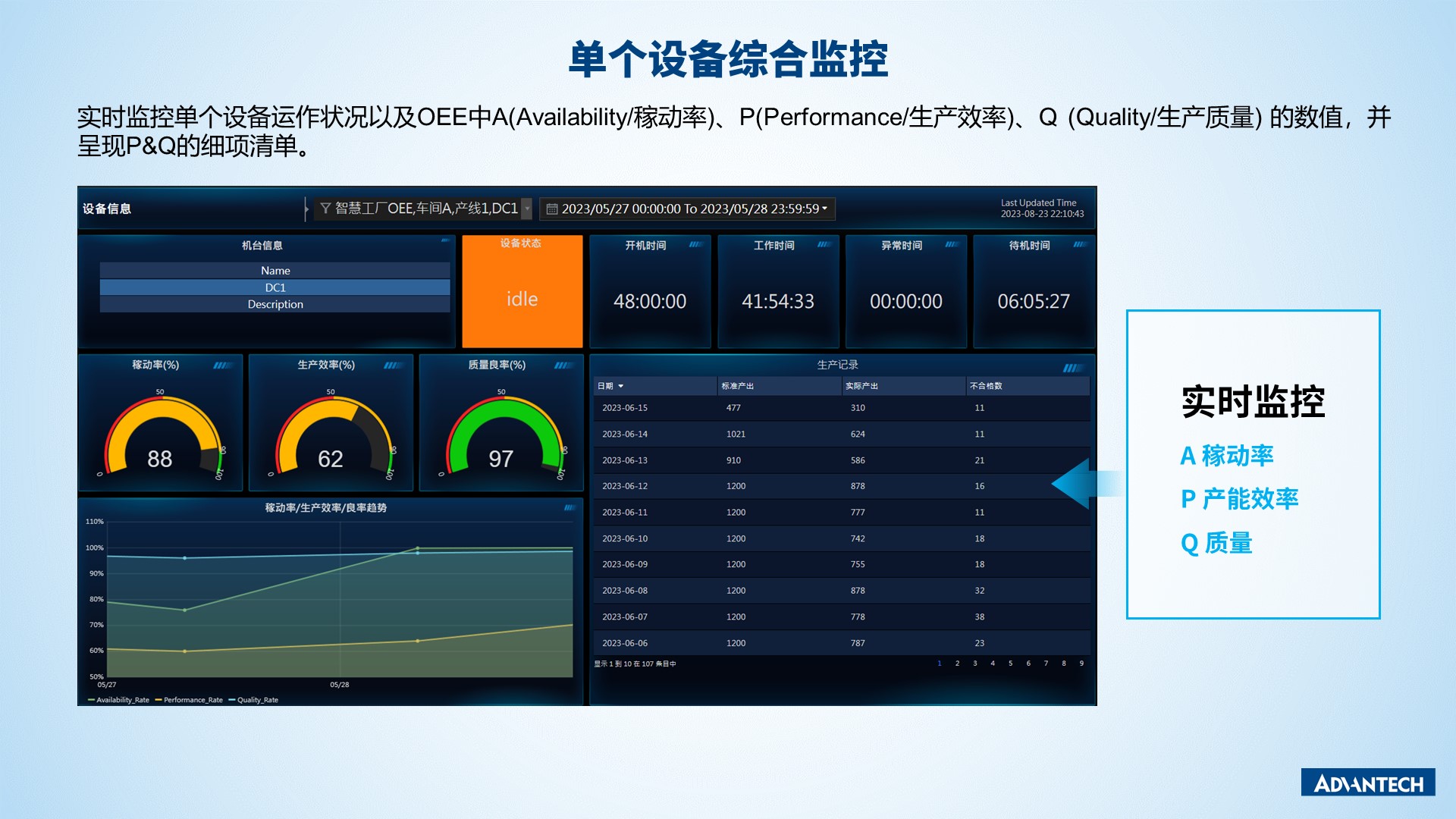The width and height of the screenshot is (1456, 819).
Task: Click the striped menu icon on 质量良率(%) gauge panel
Action: 563,366
